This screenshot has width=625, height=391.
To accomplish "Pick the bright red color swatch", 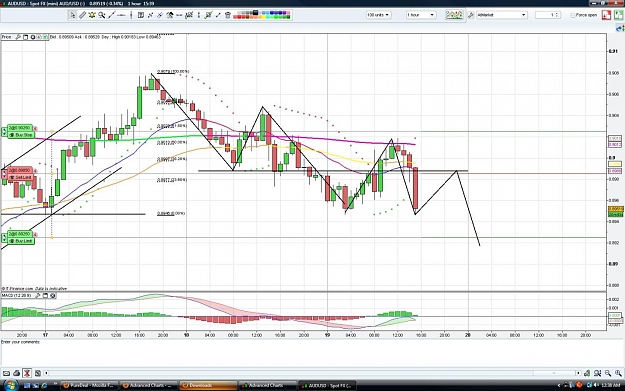I will [x=239, y=17].
